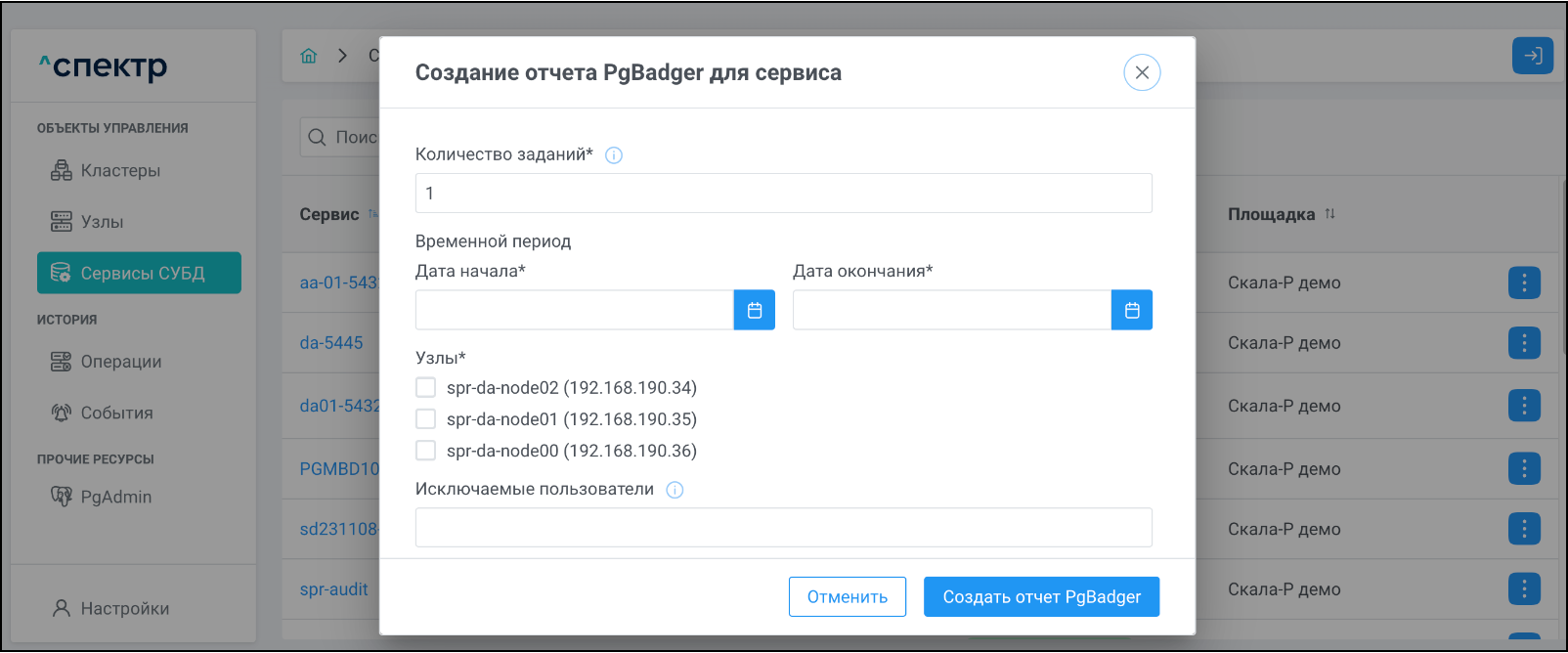Open actions menu for PGMBD10 row
The image size is (1568, 653).
(x=1524, y=469)
